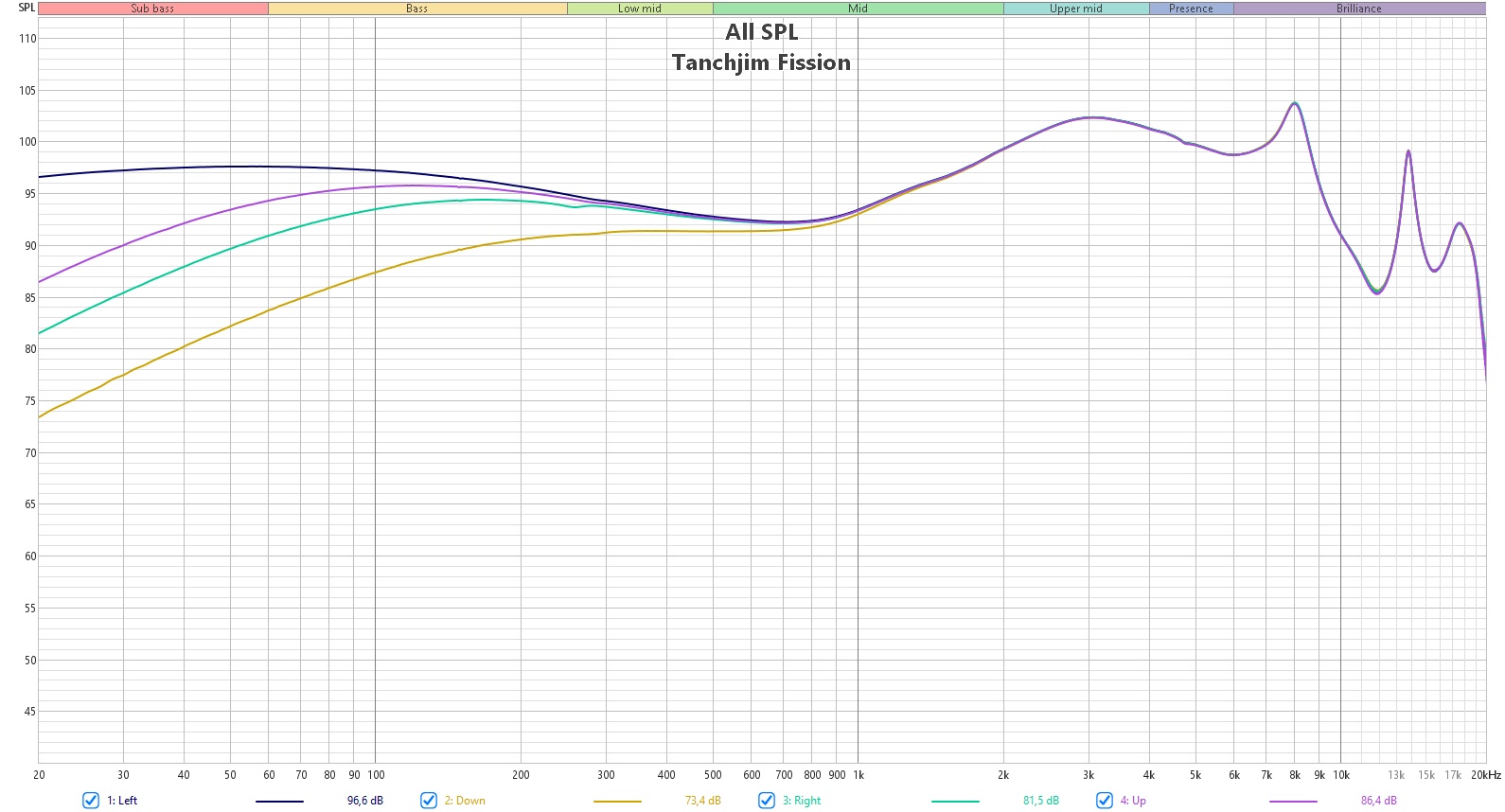This screenshot has height=812, width=1505.
Task: Click the '2k' frequency axis label
Action: (1003, 775)
